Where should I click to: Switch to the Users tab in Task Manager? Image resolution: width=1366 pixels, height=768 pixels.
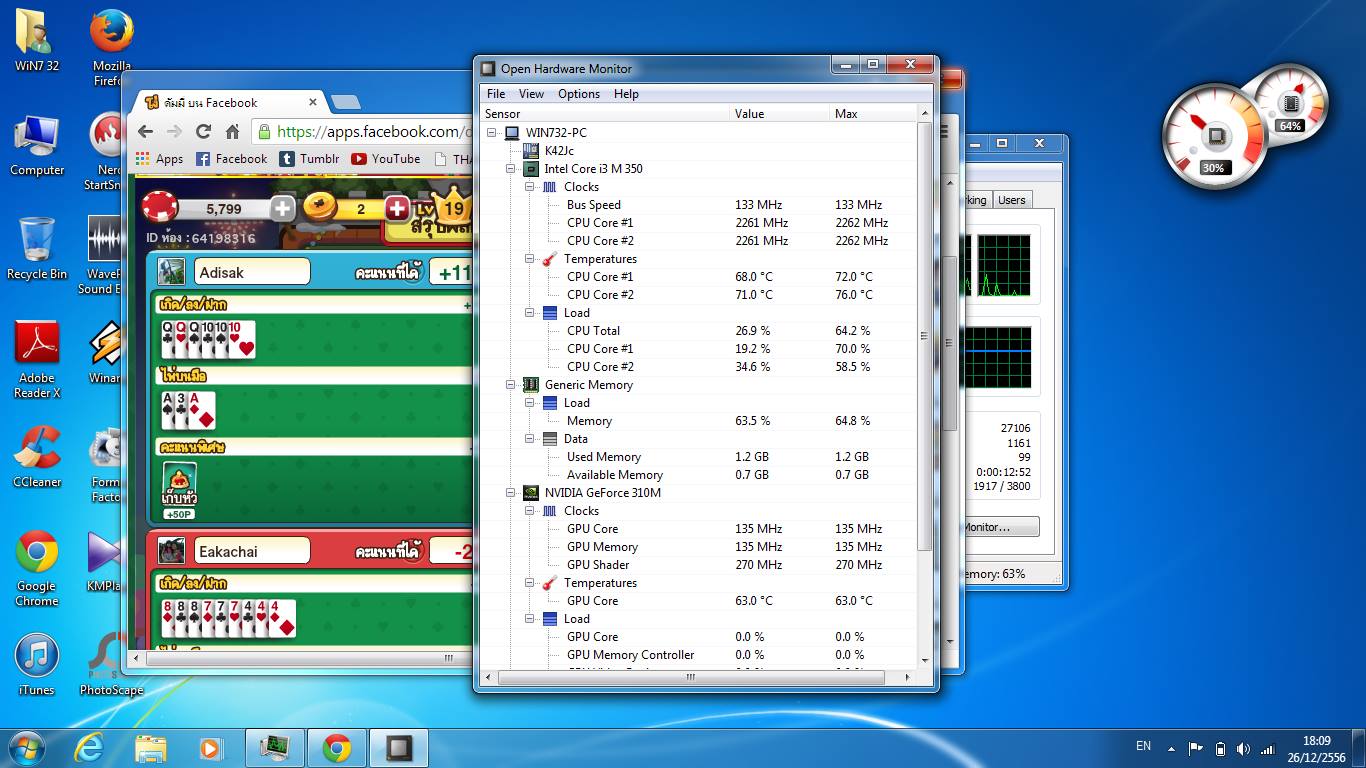click(x=1011, y=200)
